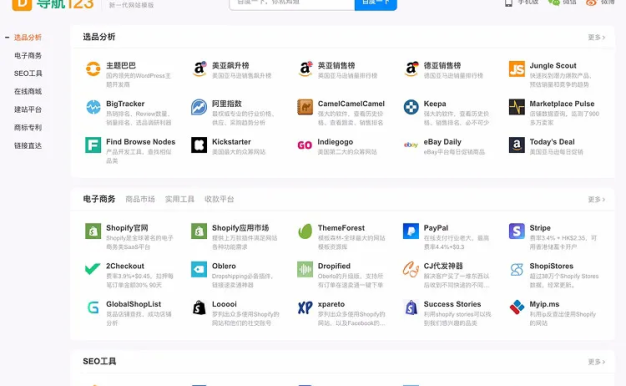Click the 导航123 site logo

[53, 4]
